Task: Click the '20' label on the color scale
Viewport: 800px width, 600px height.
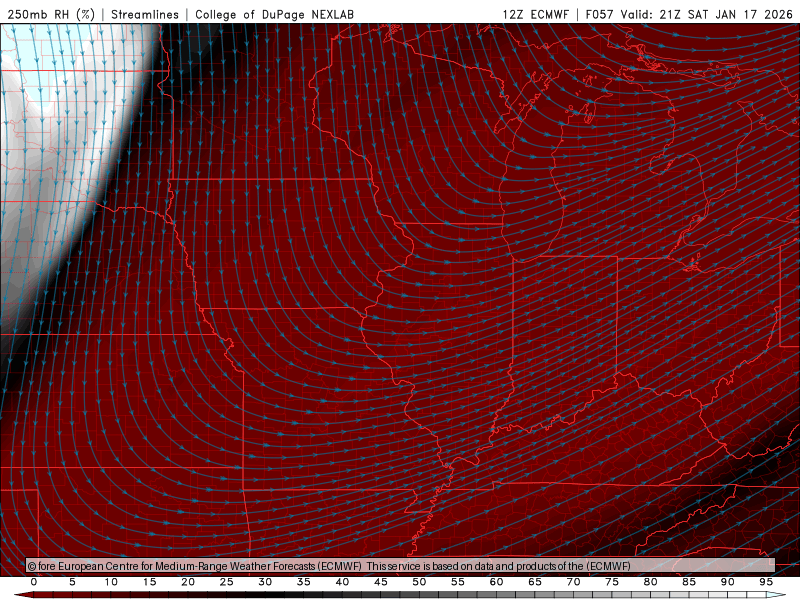Action: coord(188,582)
